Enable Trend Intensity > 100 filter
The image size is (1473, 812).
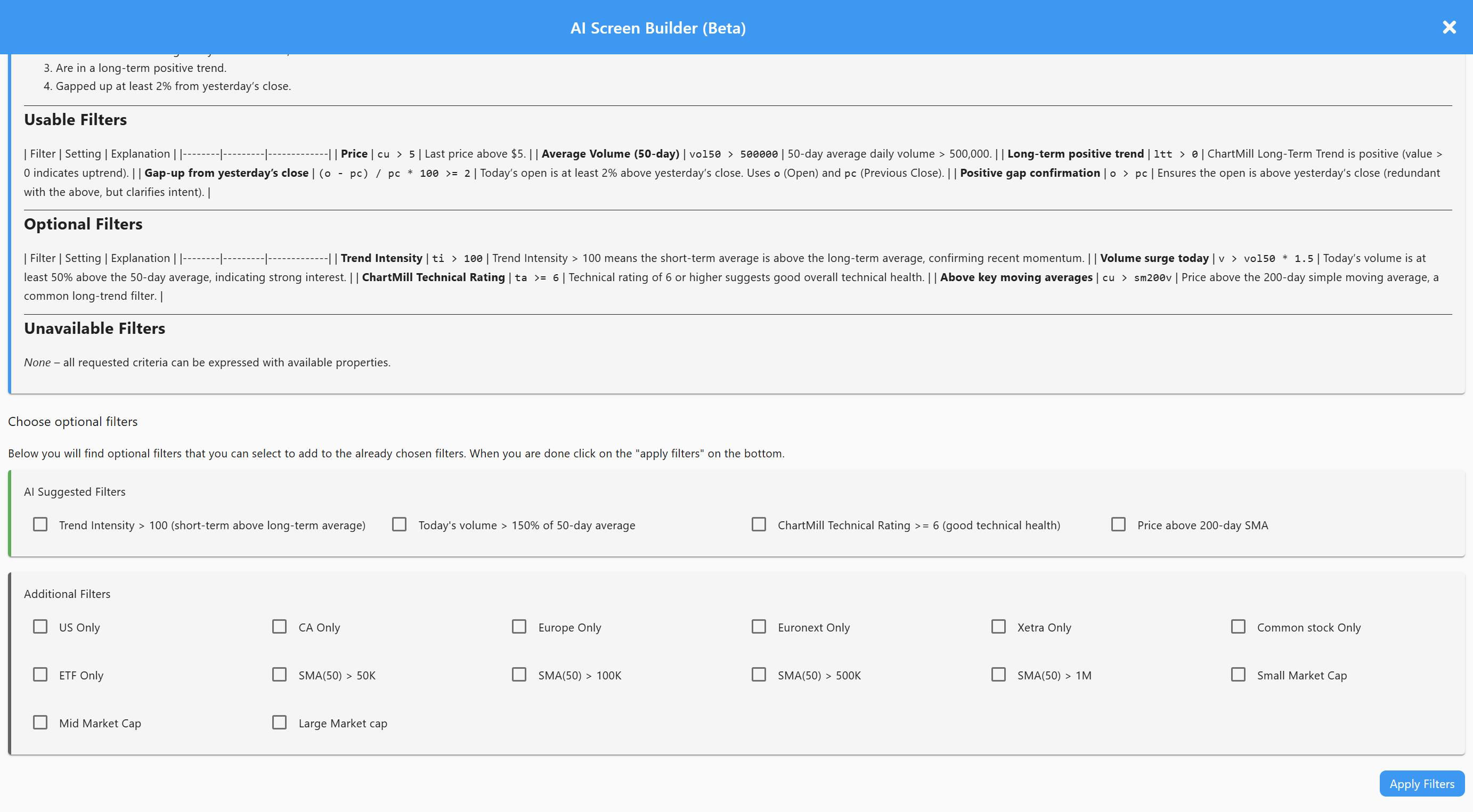point(40,524)
